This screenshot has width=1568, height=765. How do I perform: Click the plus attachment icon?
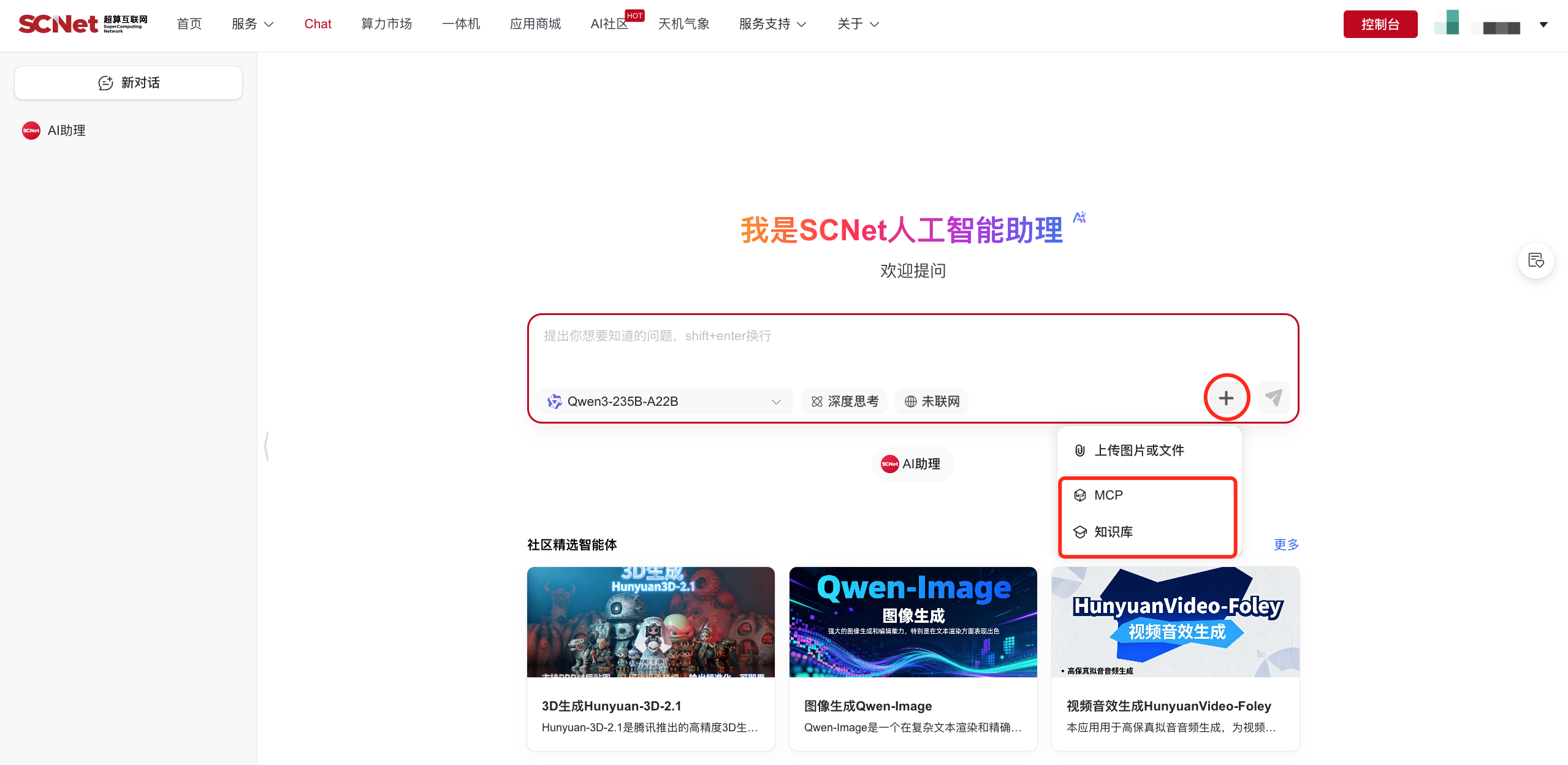(x=1226, y=398)
